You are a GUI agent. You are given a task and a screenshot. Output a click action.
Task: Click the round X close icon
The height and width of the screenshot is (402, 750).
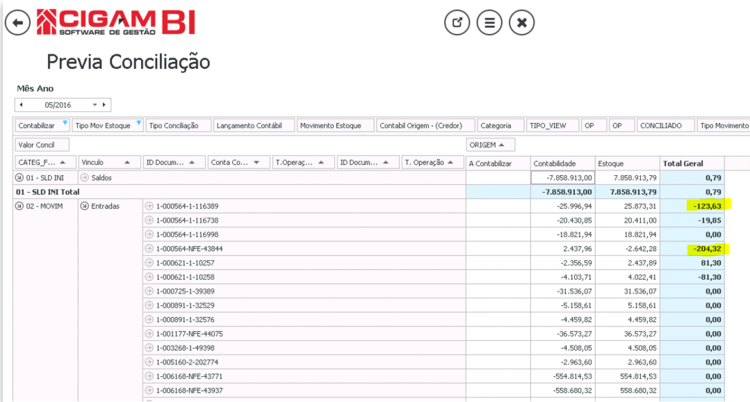(522, 22)
